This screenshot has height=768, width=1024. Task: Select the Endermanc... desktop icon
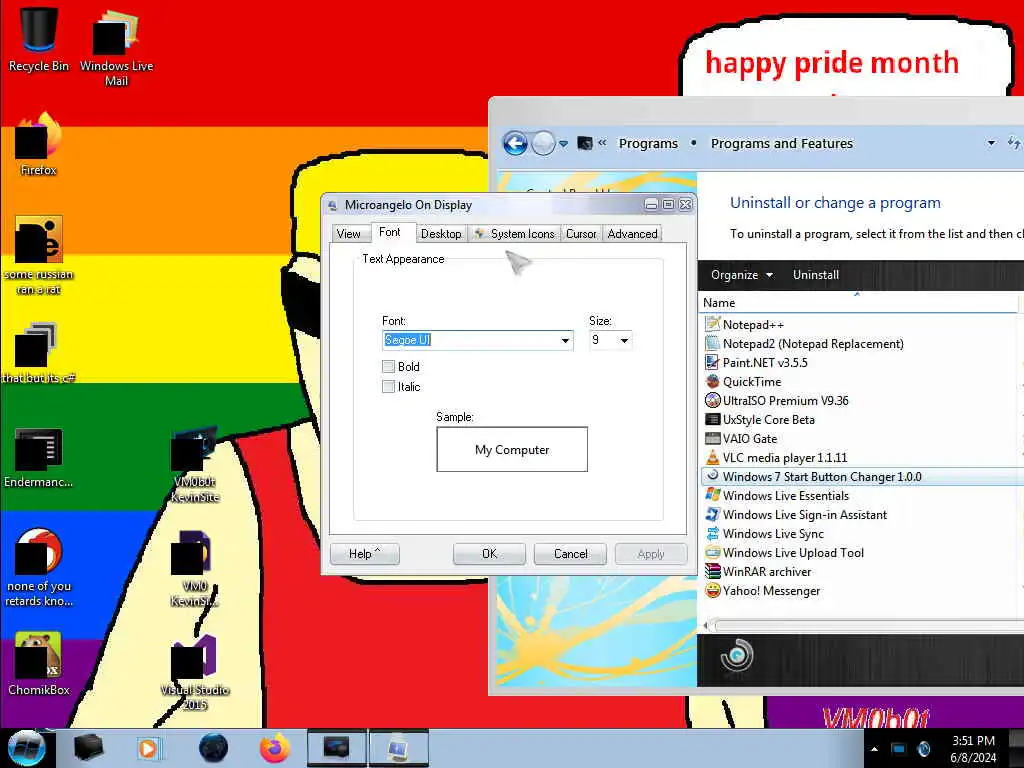[x=39, y=458]
